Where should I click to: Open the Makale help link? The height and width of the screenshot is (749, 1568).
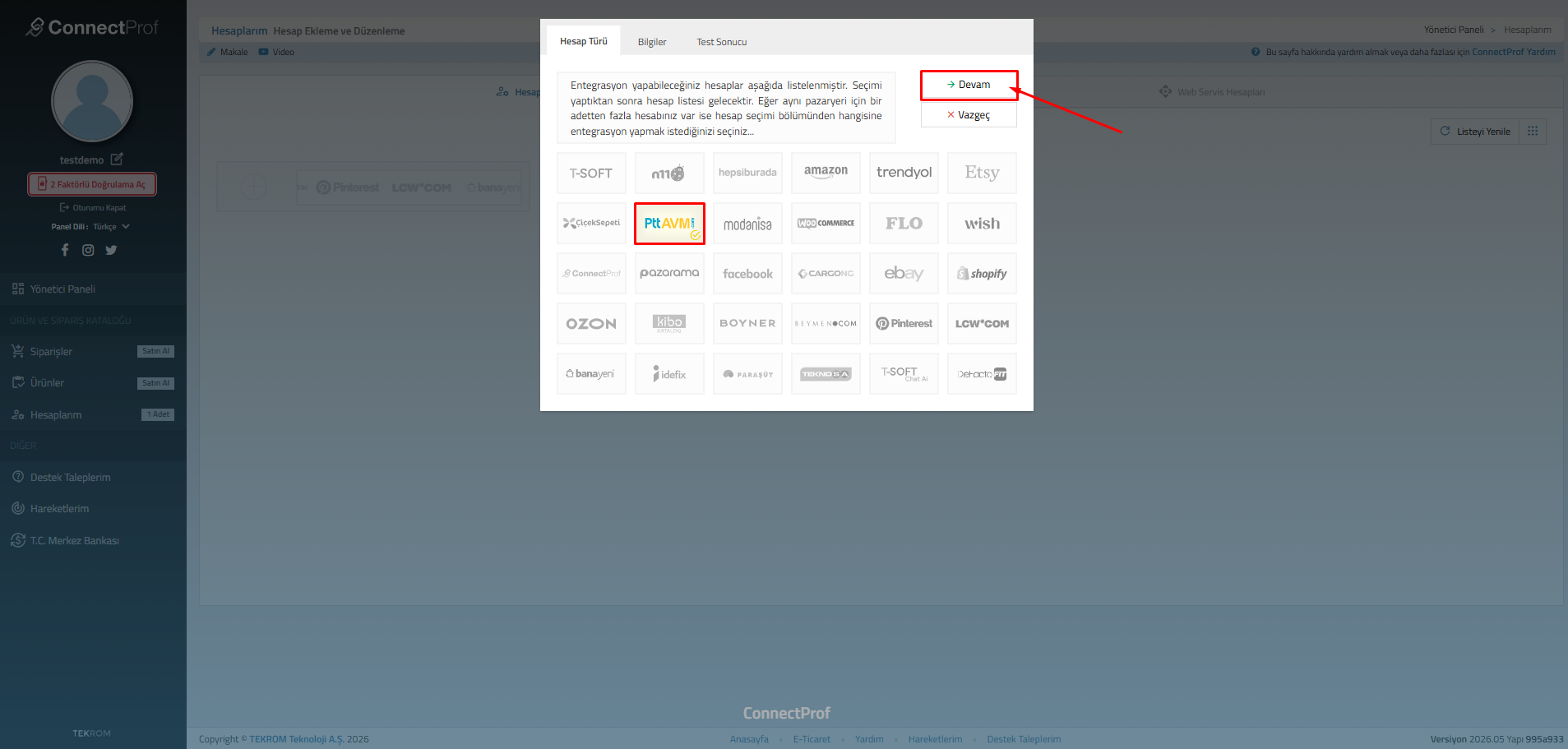(x=228, y=52)
